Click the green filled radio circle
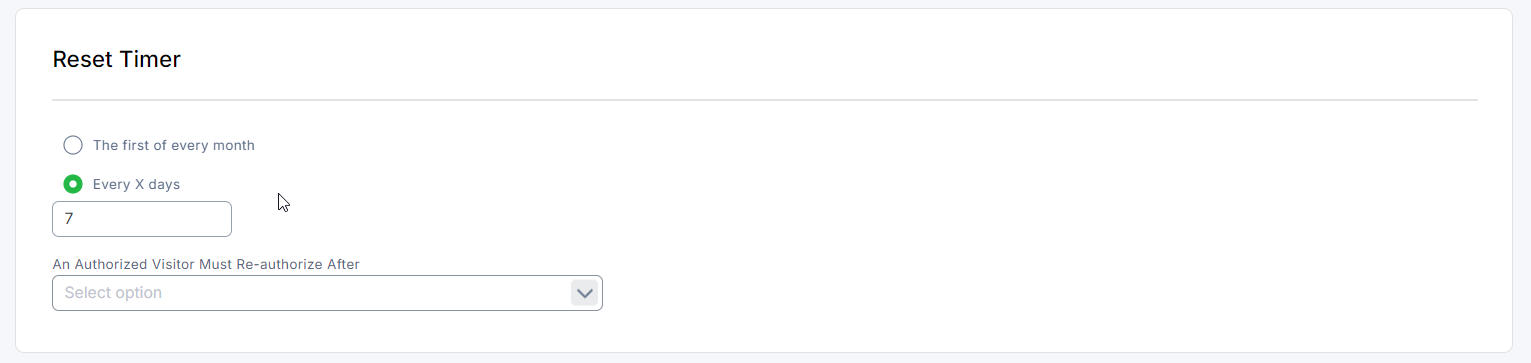1531x363 pixels. coord(73,184)
